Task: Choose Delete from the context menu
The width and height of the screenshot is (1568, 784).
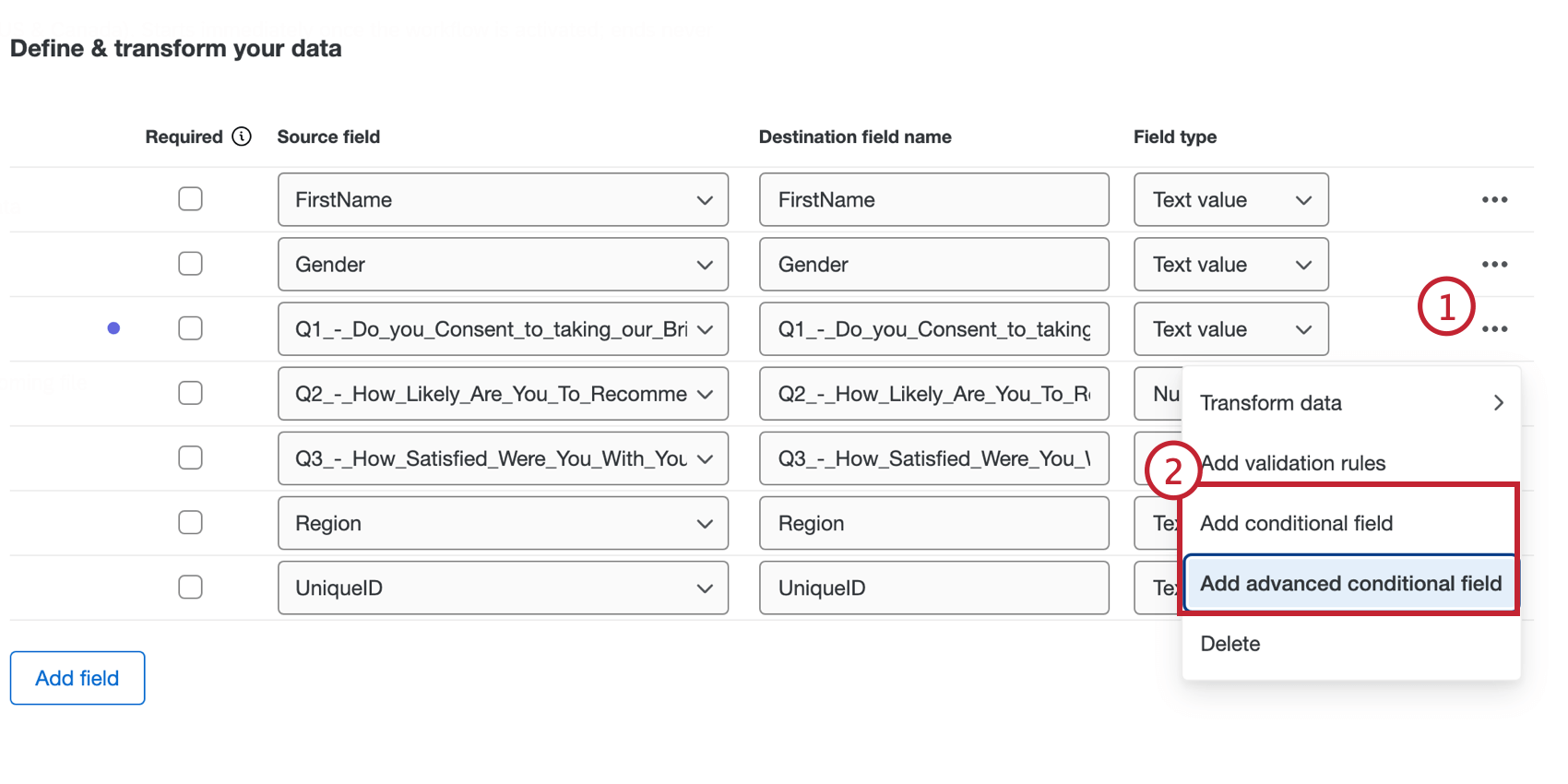Action: [x=1229, y=643]
